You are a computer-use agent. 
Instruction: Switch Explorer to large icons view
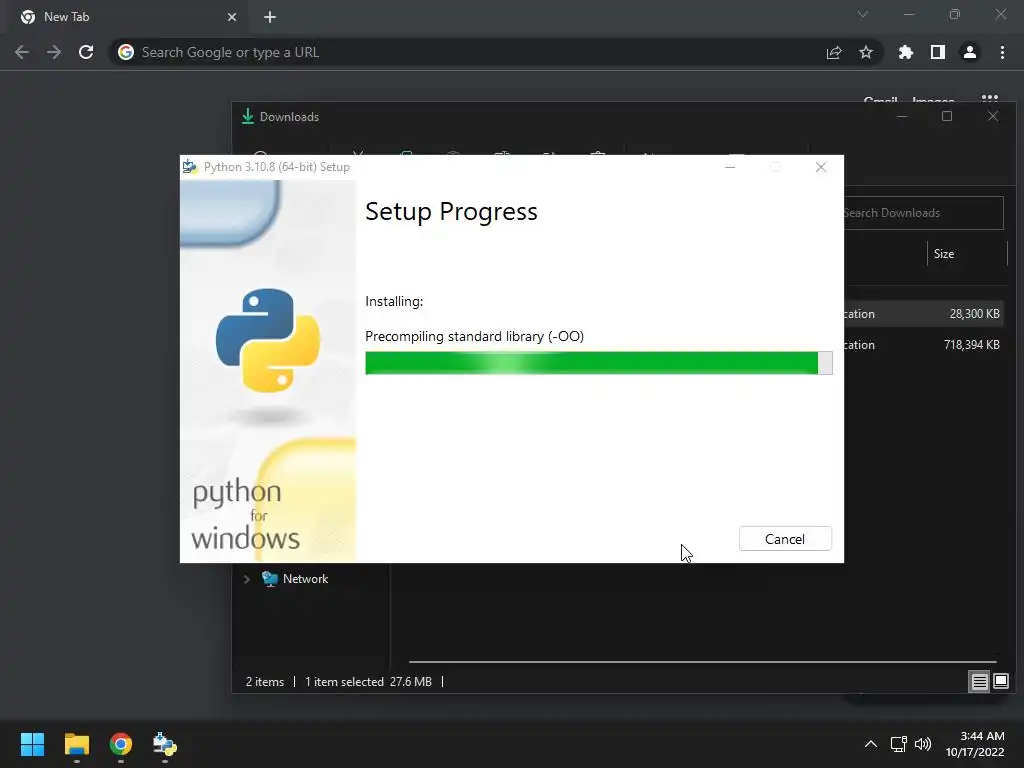click(1001, 682)
